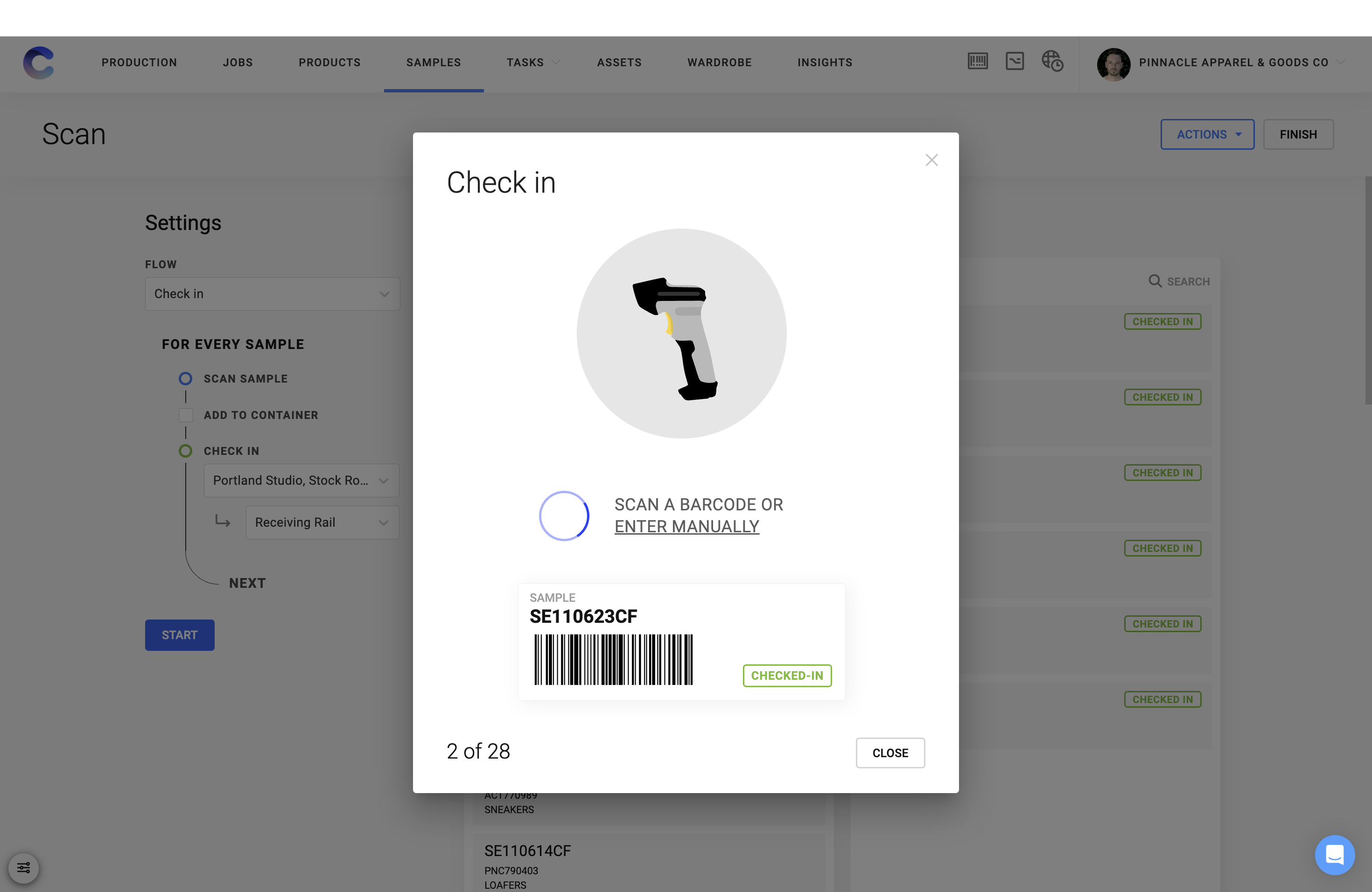Click the CLOSE button

(x=890, y=752)
